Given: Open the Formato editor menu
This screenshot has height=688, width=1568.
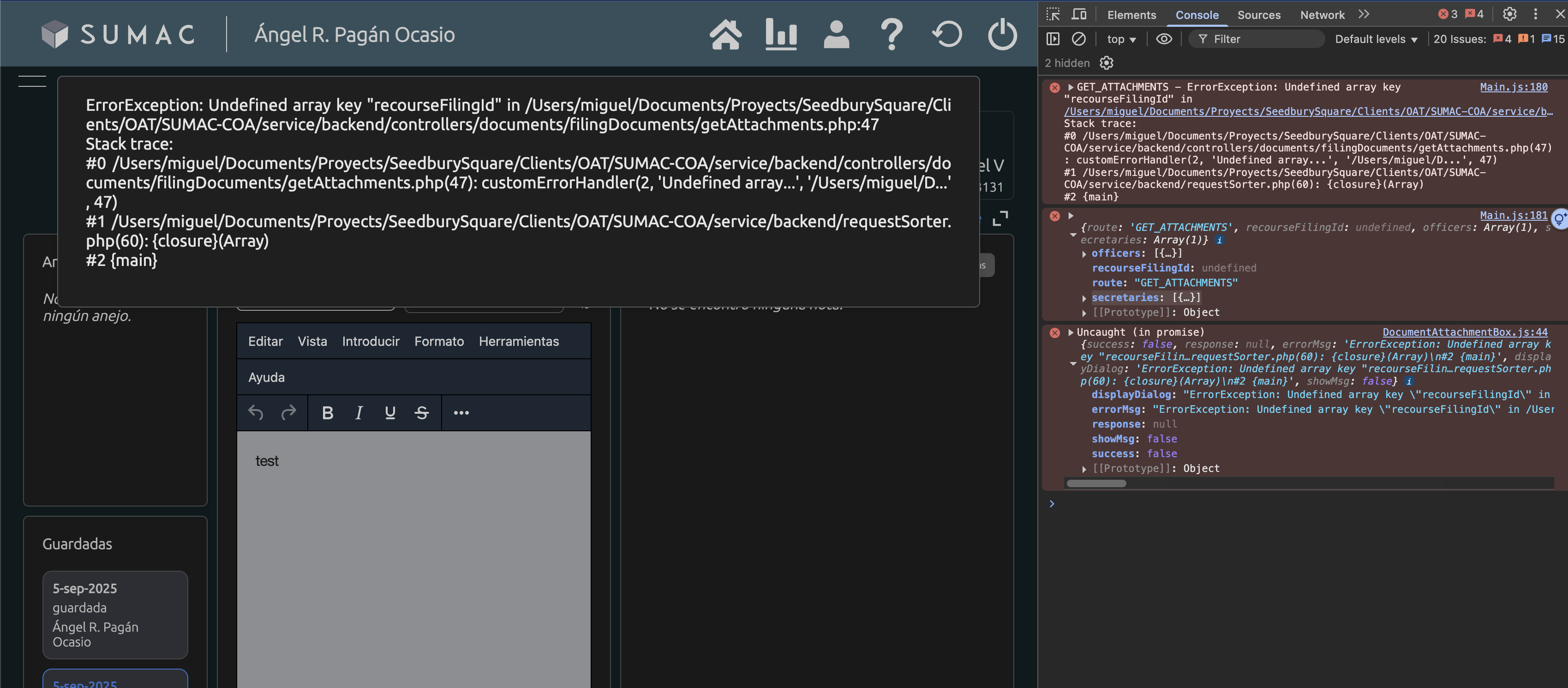Looking at the screenshot, I should [x=439, y=342].
